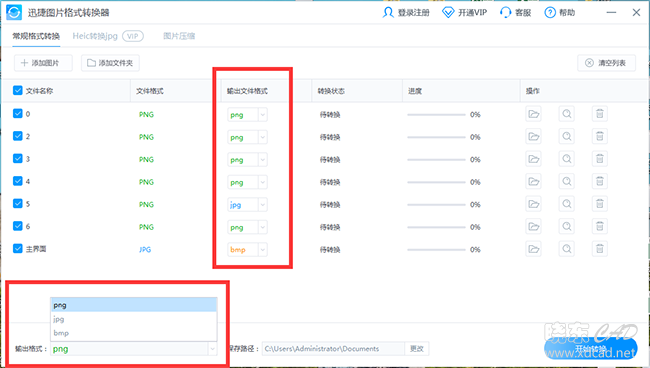Collapse the bottom 输出格式 combo box arrow
The height and width of the screenshot is (368, 650).
tap(212, 349)
